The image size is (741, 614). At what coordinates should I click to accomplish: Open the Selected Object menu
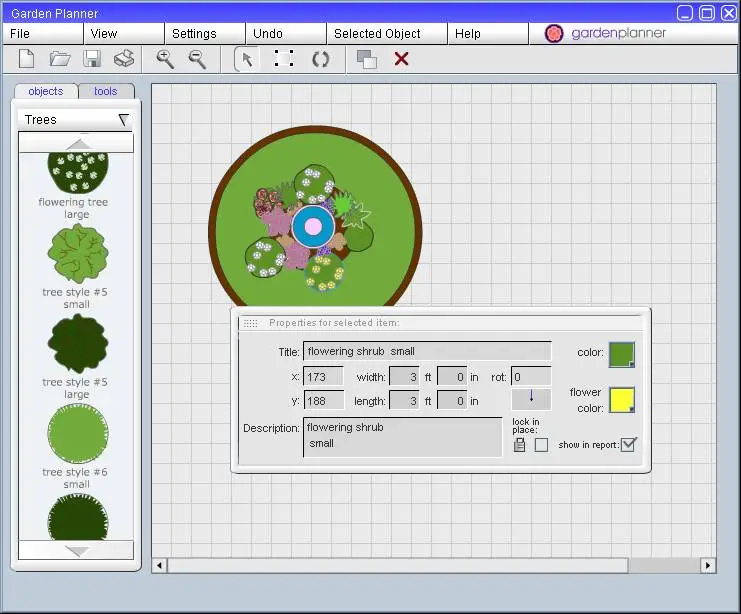(x=387, y=34)
